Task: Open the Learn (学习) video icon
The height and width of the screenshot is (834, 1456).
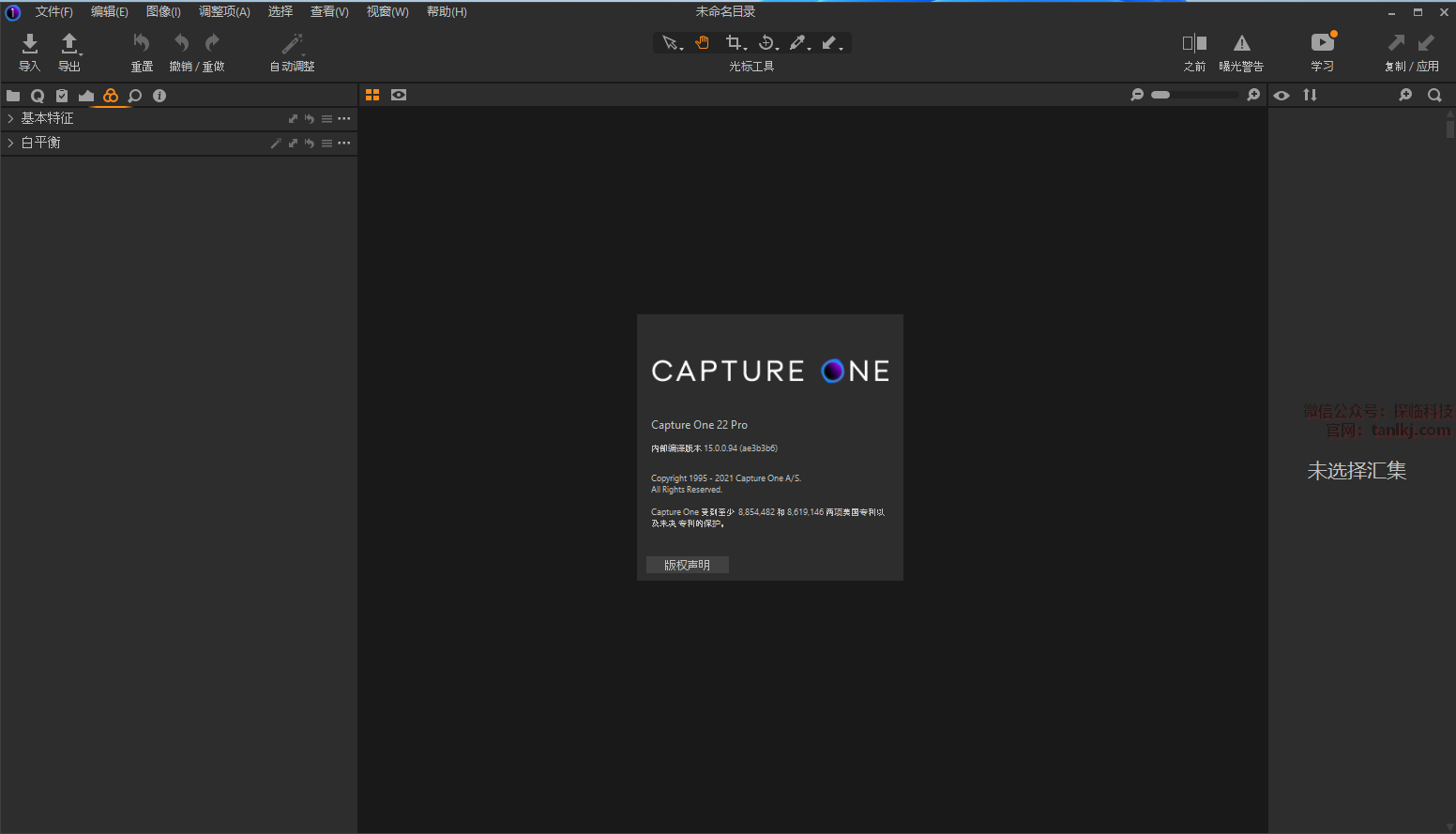Action: tap(1322, 43)
